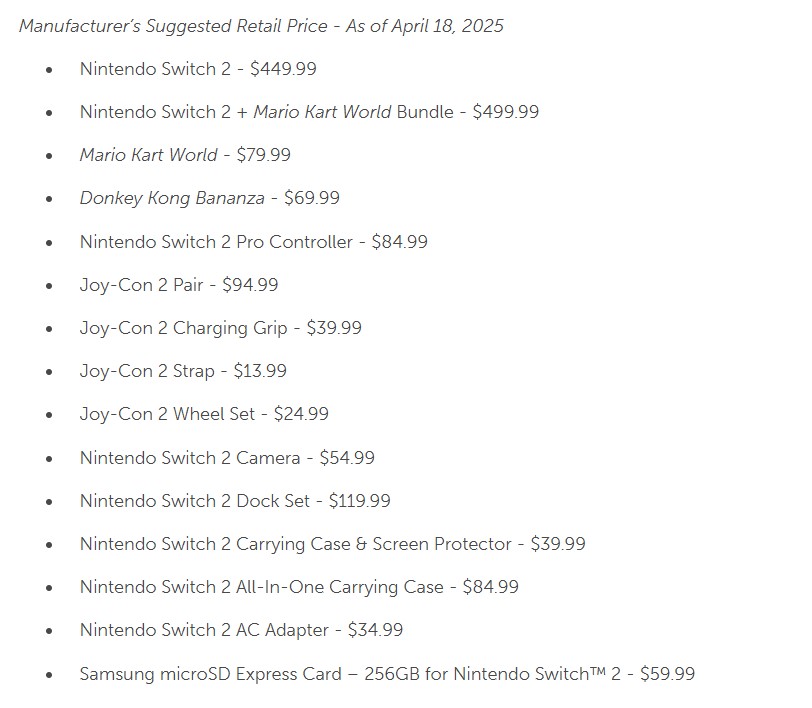The height and width of the screenshot is (708, 812).
Task: Click the All-In-One Carrying Case entry
Action: click(299, 587)
